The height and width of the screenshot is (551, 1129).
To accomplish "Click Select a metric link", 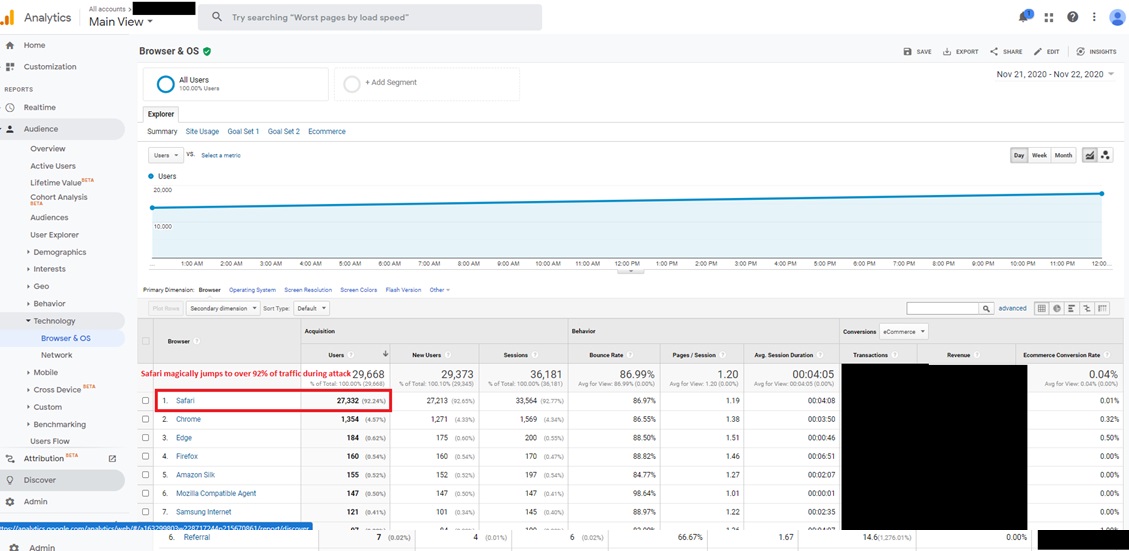I will pos(221,155).
